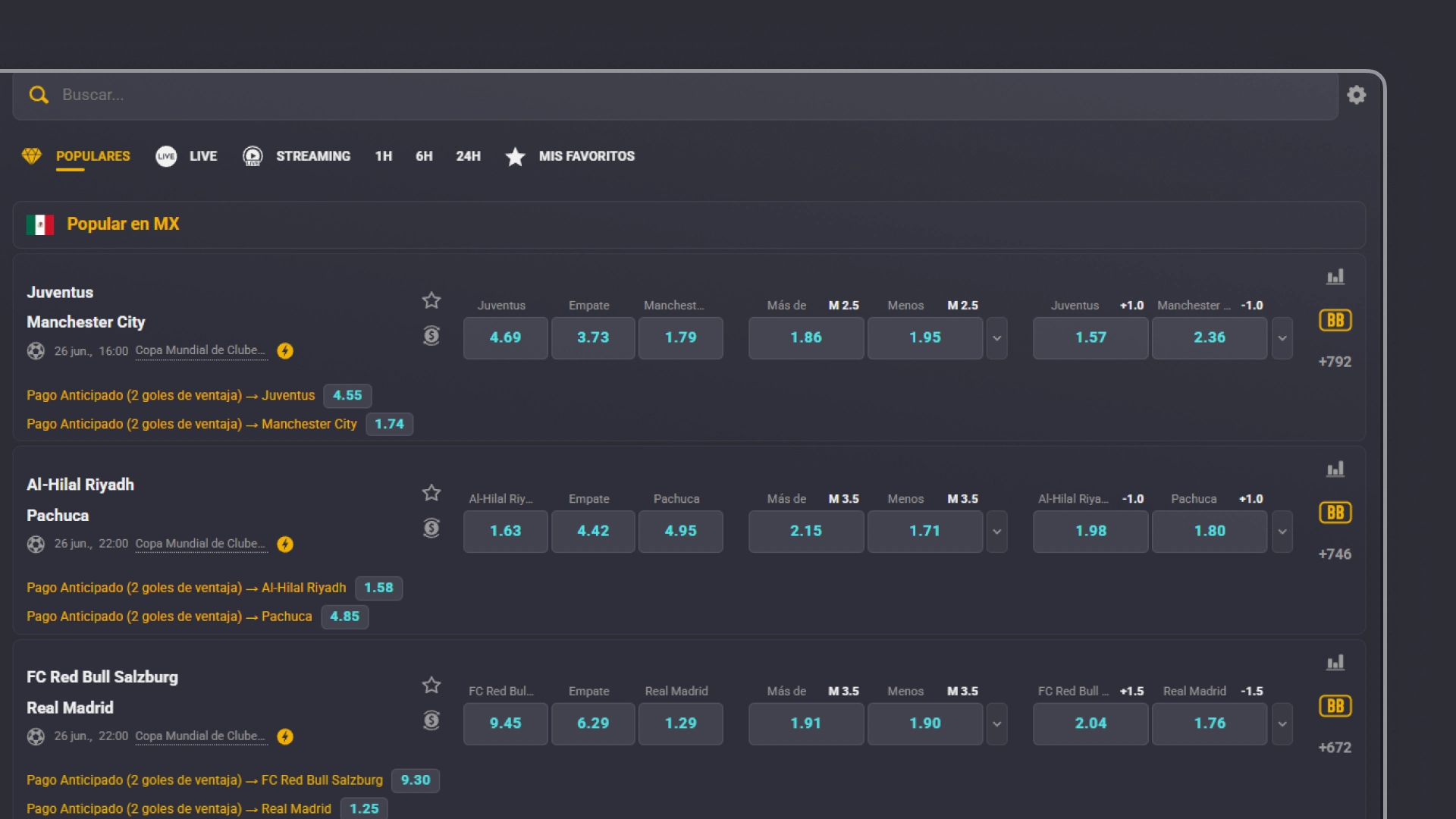1456x819 pixels.
Task: Open statistics icon for FC Red Bull Salzburg match
Action: click(1335, 663)
